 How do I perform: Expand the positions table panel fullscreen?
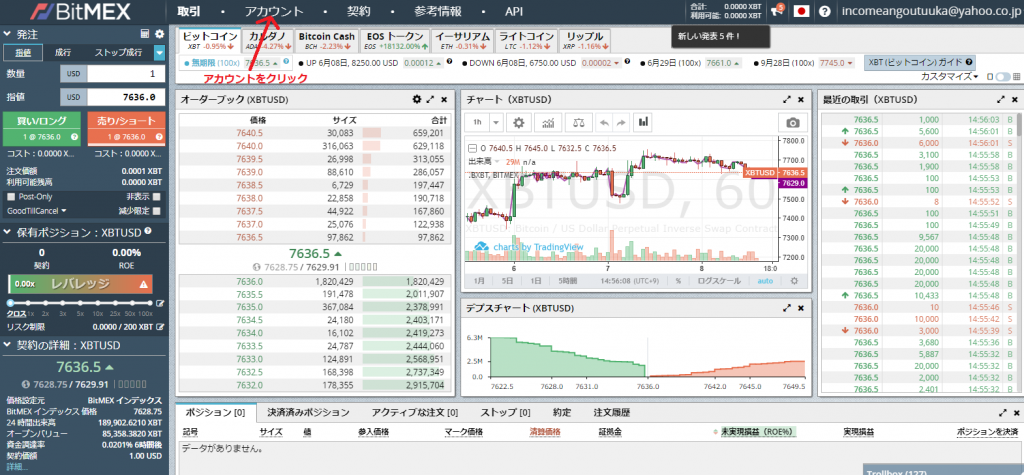1003,413
